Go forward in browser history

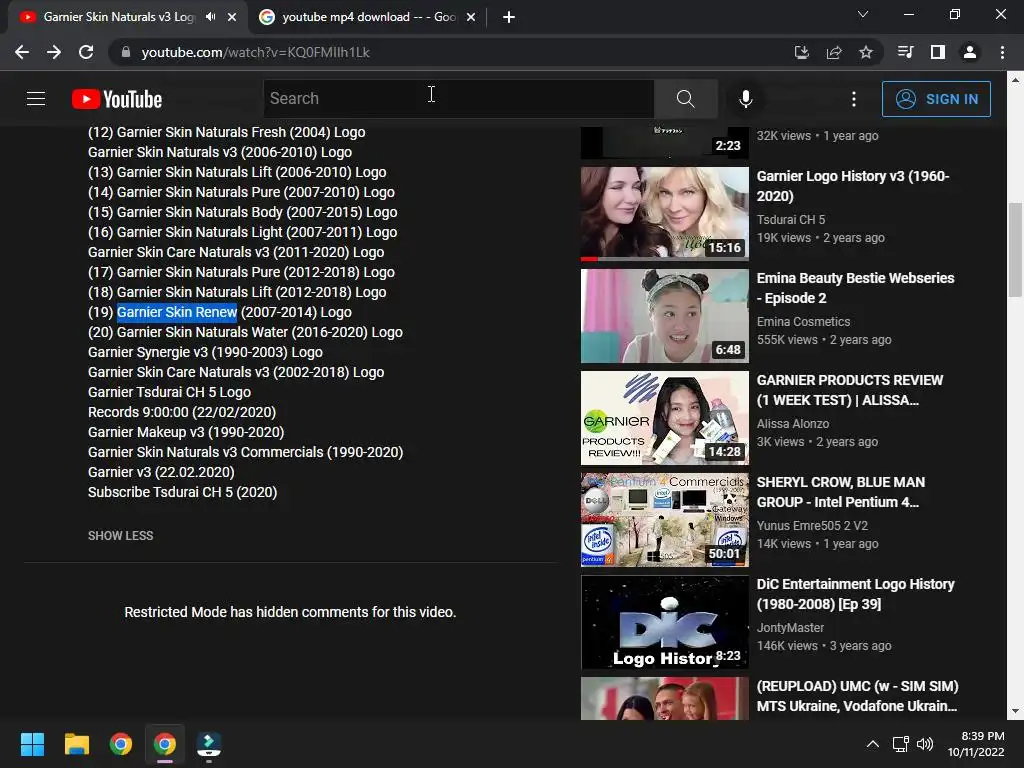pos(54,52)
